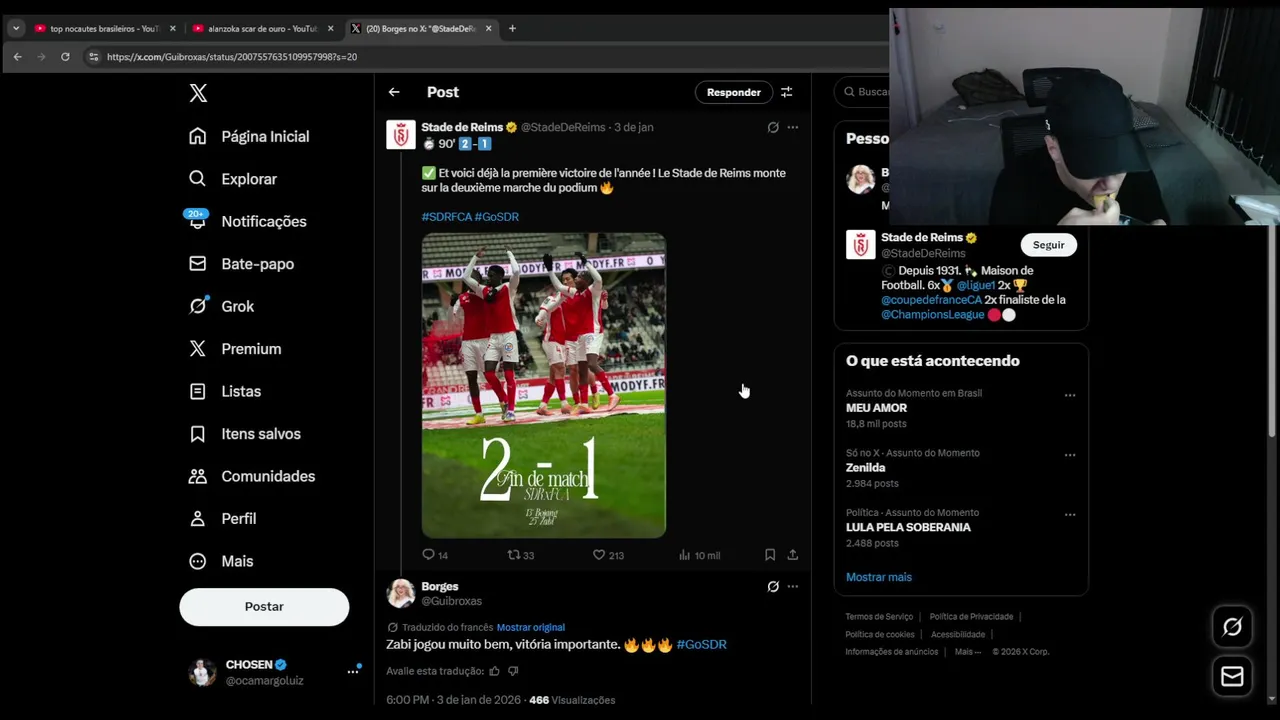Rate translation thumbs down
Image resolution: width=1280 pixels, height=720 pixels.
[513, 671]
